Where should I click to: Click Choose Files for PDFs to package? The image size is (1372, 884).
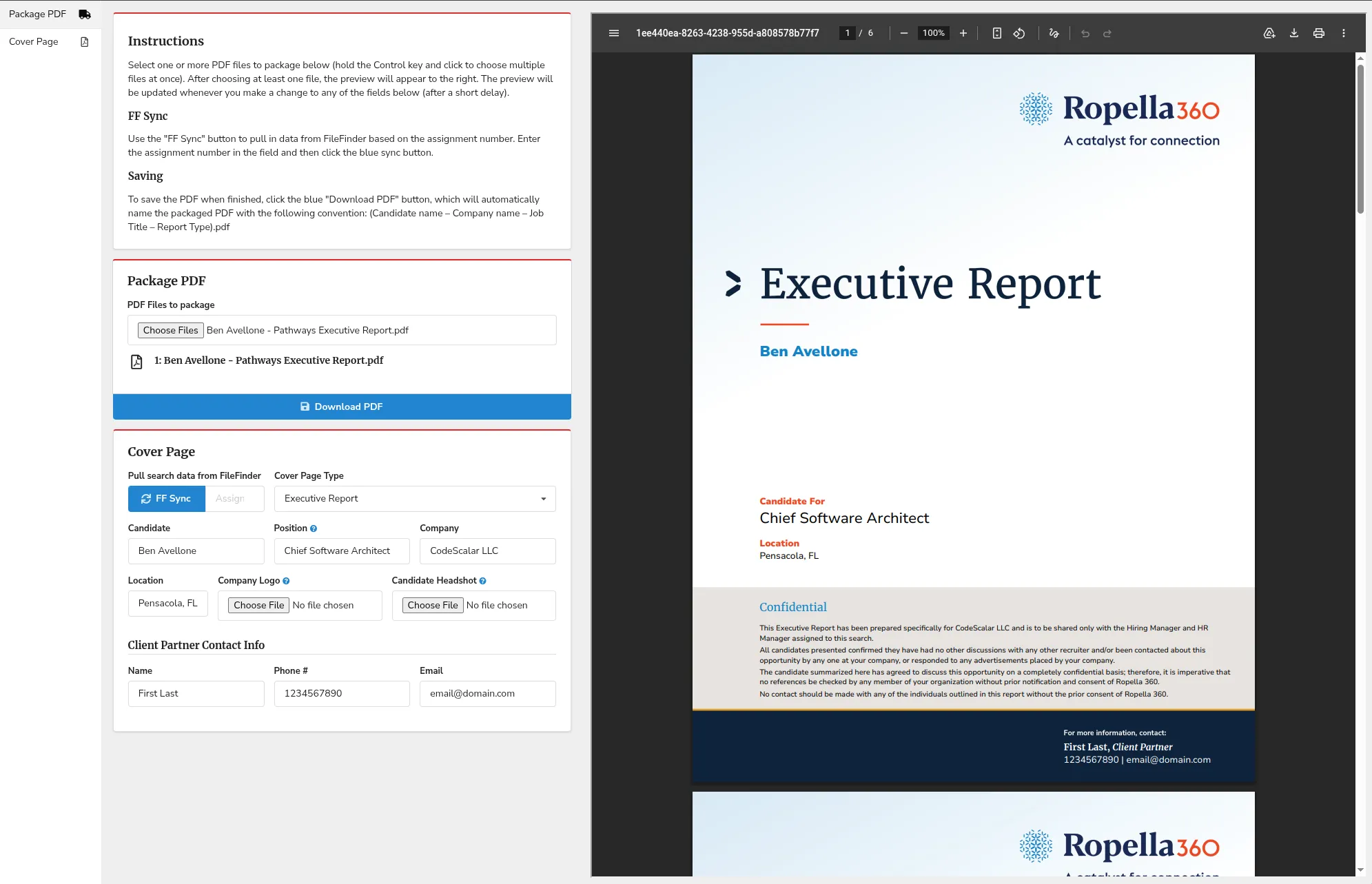pyautogui.click(x=170, y=330)
